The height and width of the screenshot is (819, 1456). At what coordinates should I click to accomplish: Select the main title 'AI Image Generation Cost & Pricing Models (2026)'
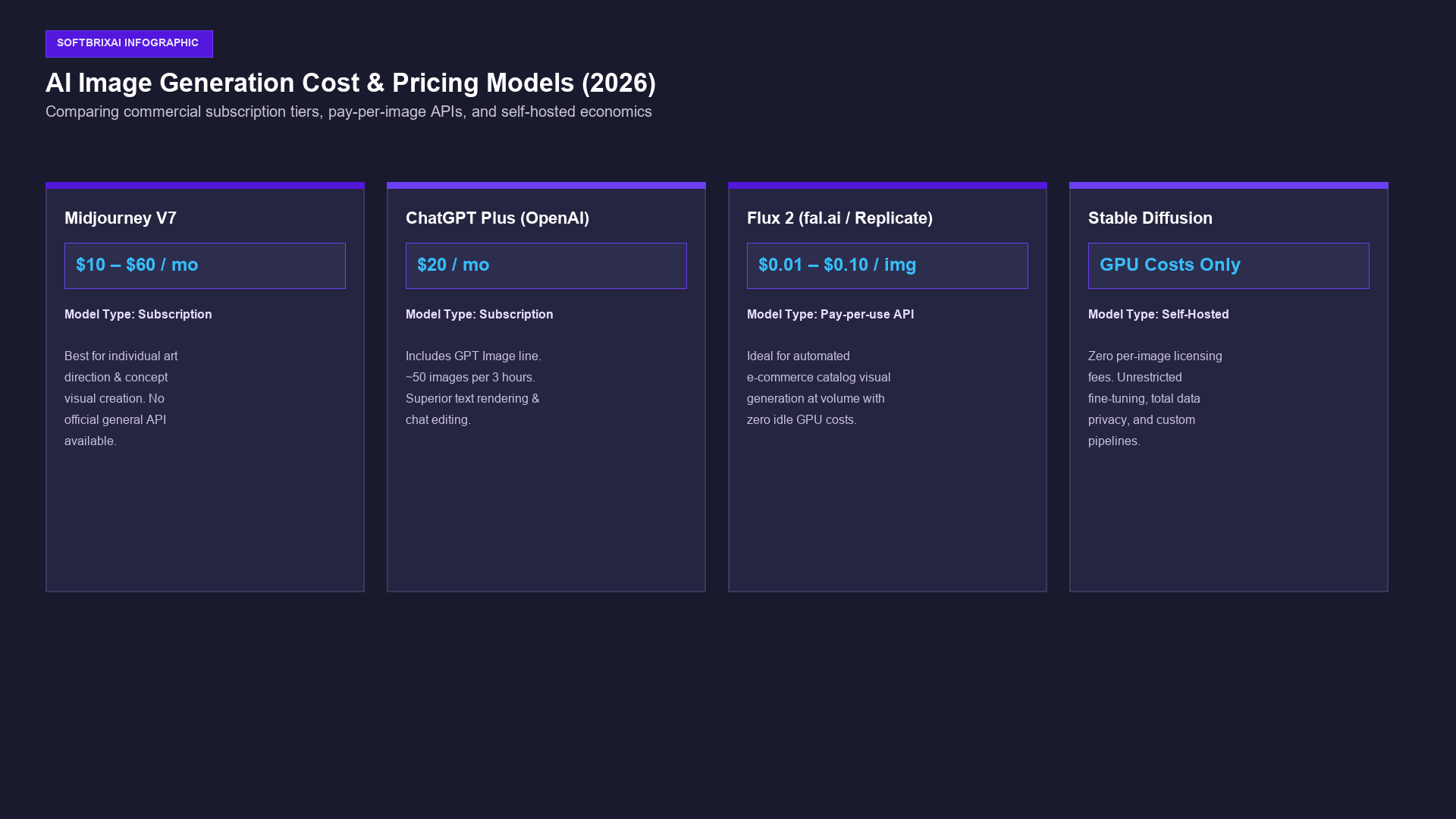350,83
